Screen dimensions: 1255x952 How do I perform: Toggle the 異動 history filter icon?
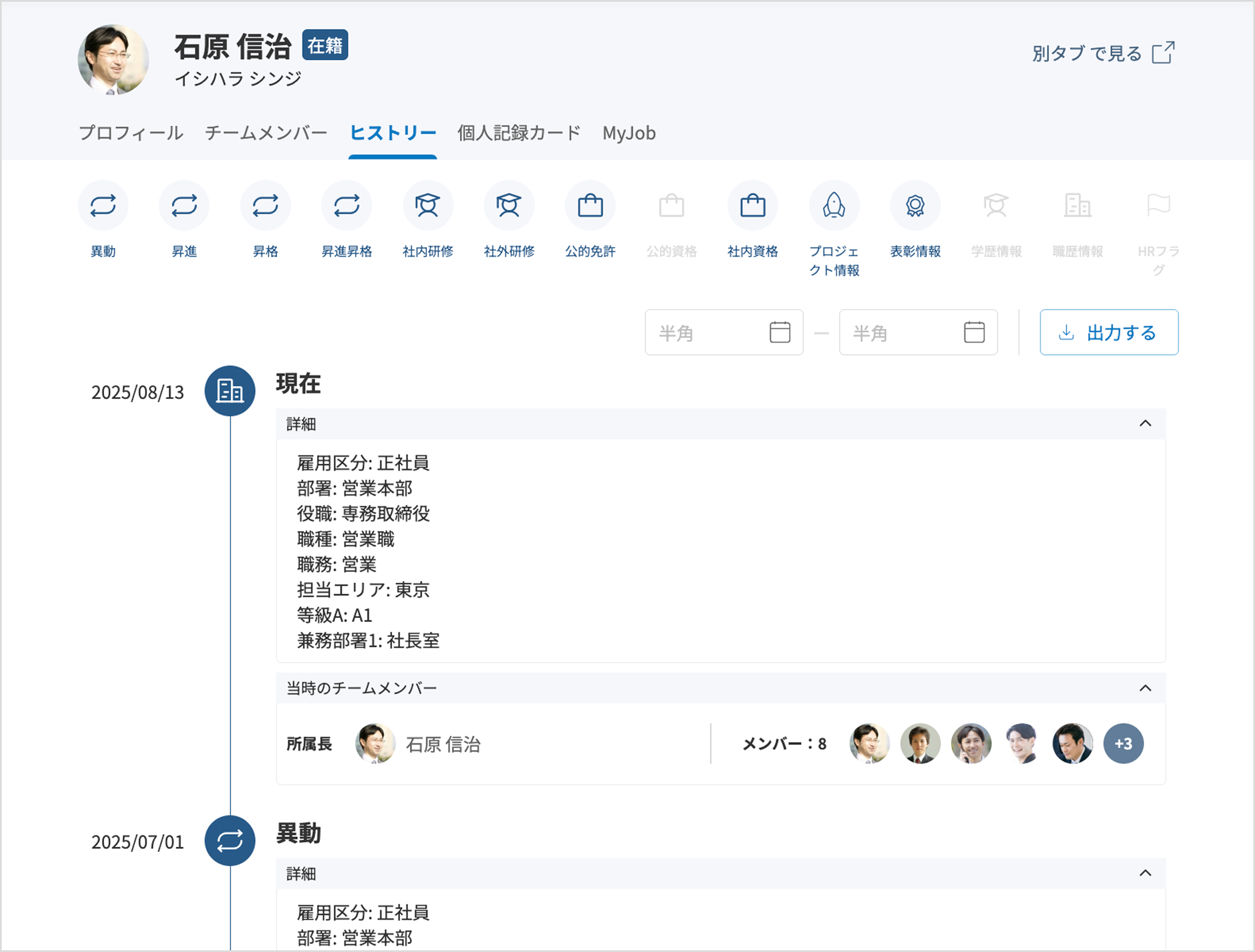pyautogui.click(x=103, y=205)
